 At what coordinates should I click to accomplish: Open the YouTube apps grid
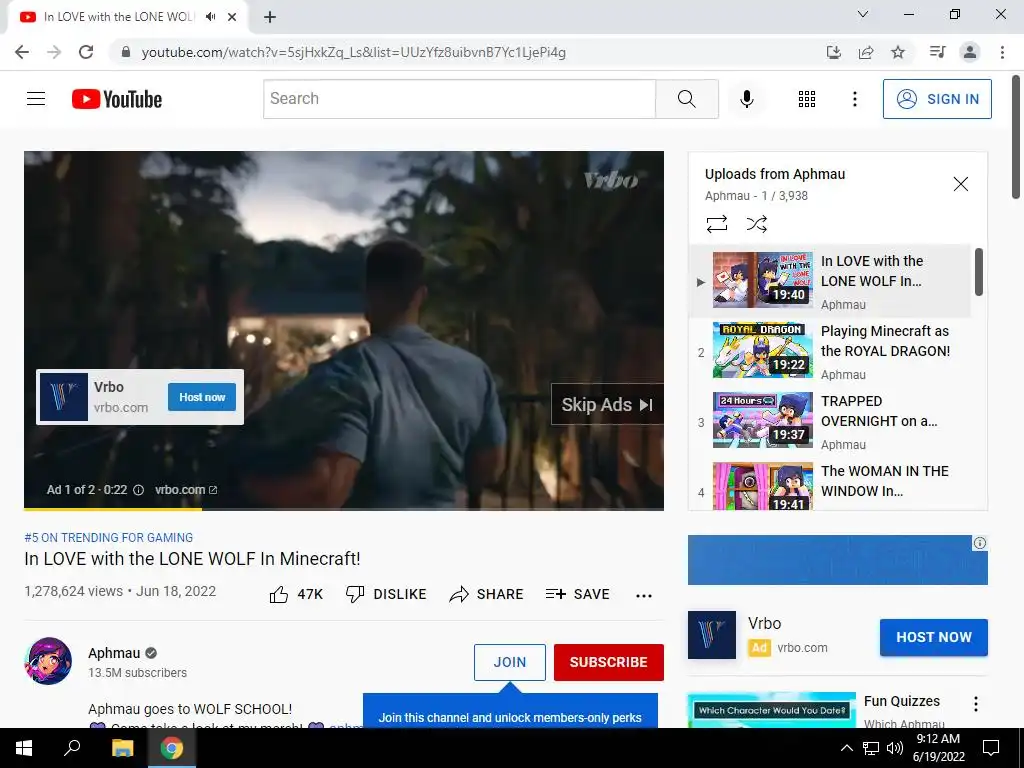(x=807, y=99)
